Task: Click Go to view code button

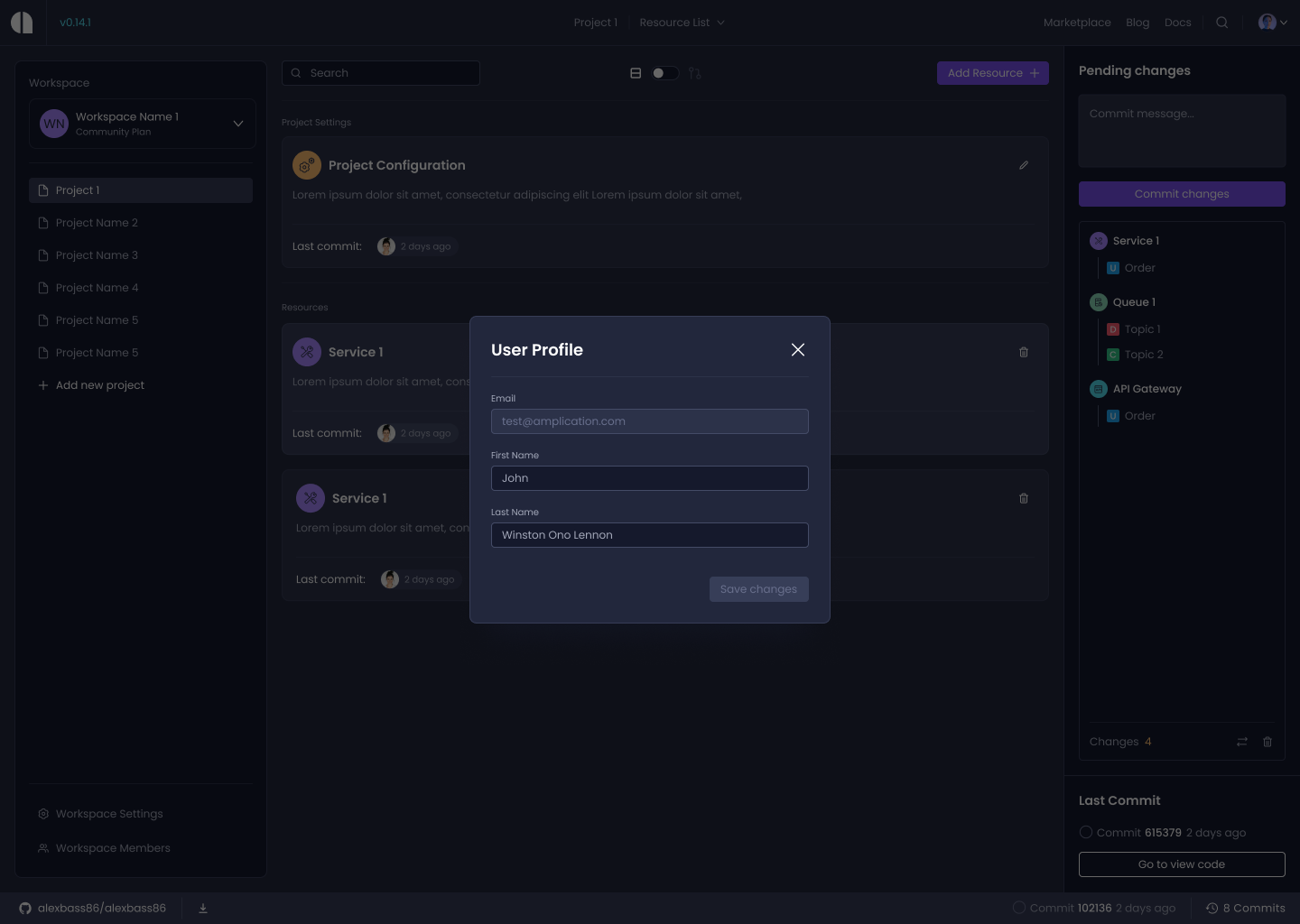Action: 1182,864
